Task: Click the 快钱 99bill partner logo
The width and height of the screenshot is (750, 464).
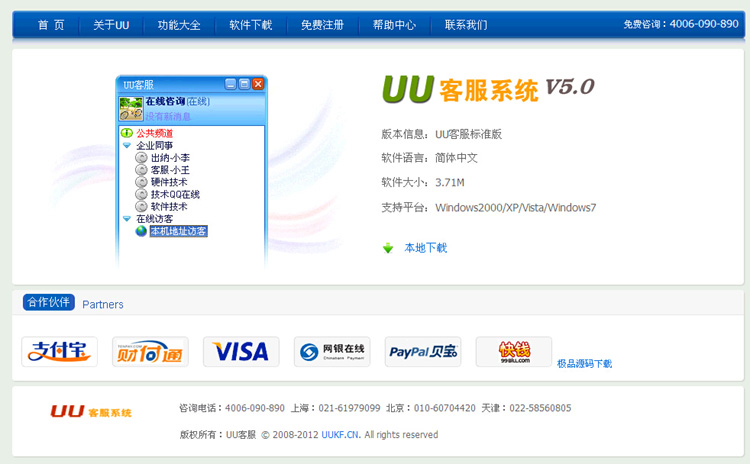Action: click(514, 352)
